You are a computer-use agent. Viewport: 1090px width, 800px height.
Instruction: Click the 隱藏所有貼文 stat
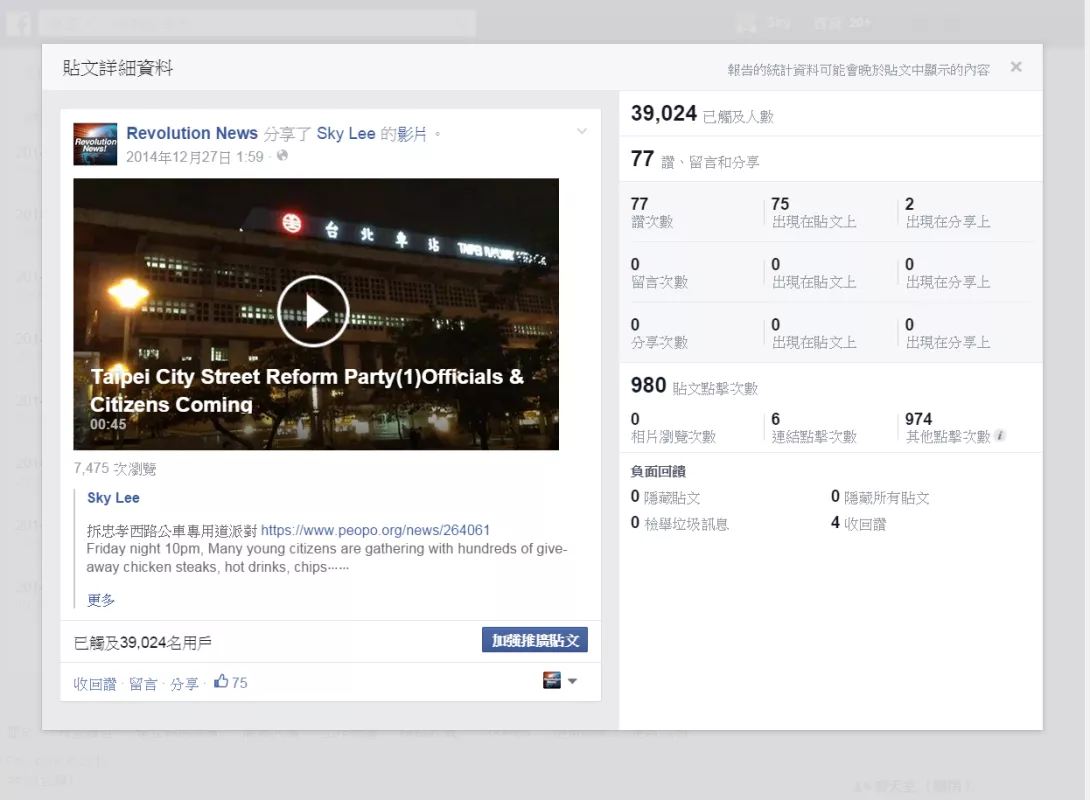pyautogui.click(x=880, y=497)
